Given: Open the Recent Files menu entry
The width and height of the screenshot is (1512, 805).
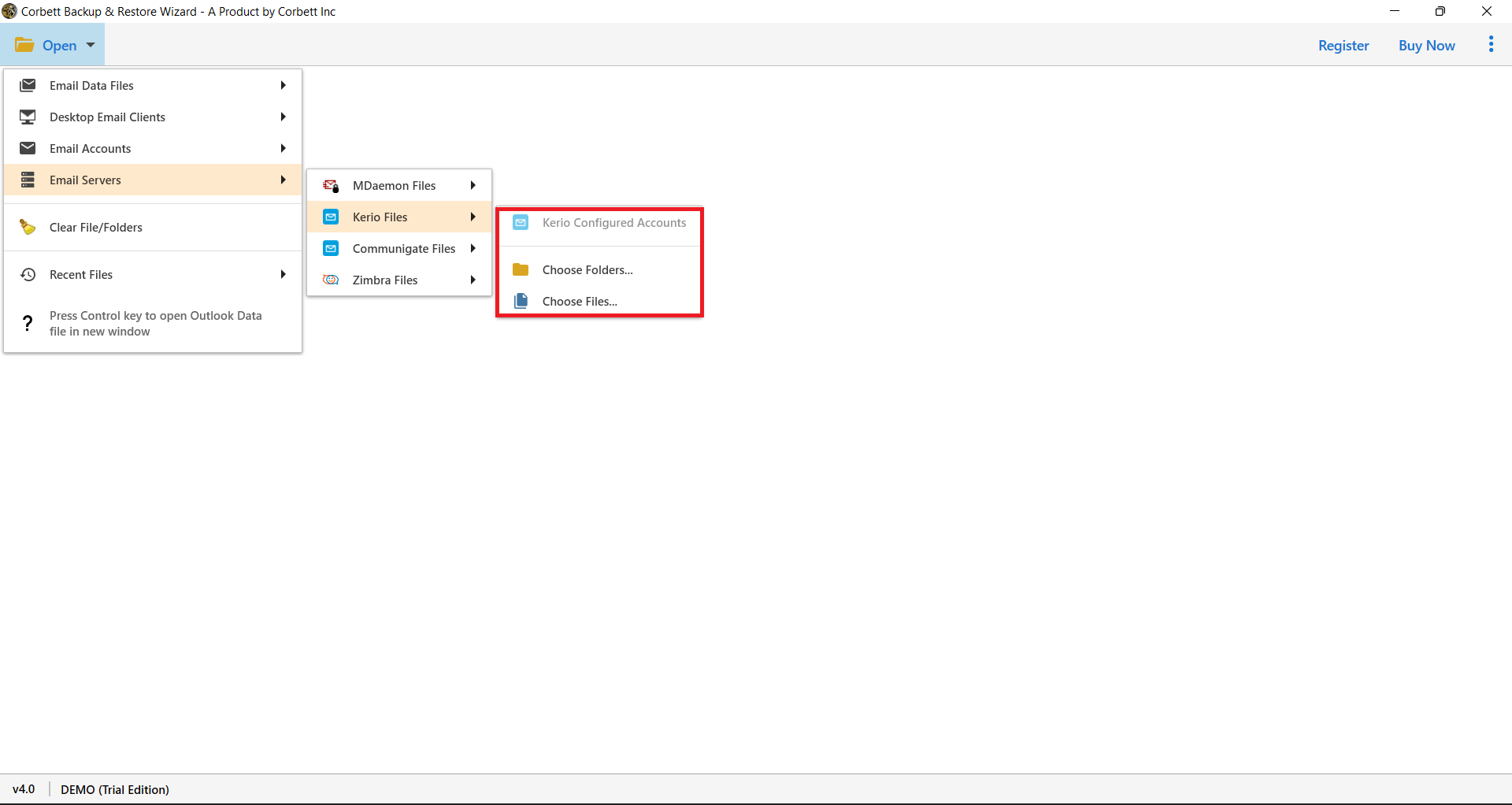Looking at the screenshot, I should 153,274.
